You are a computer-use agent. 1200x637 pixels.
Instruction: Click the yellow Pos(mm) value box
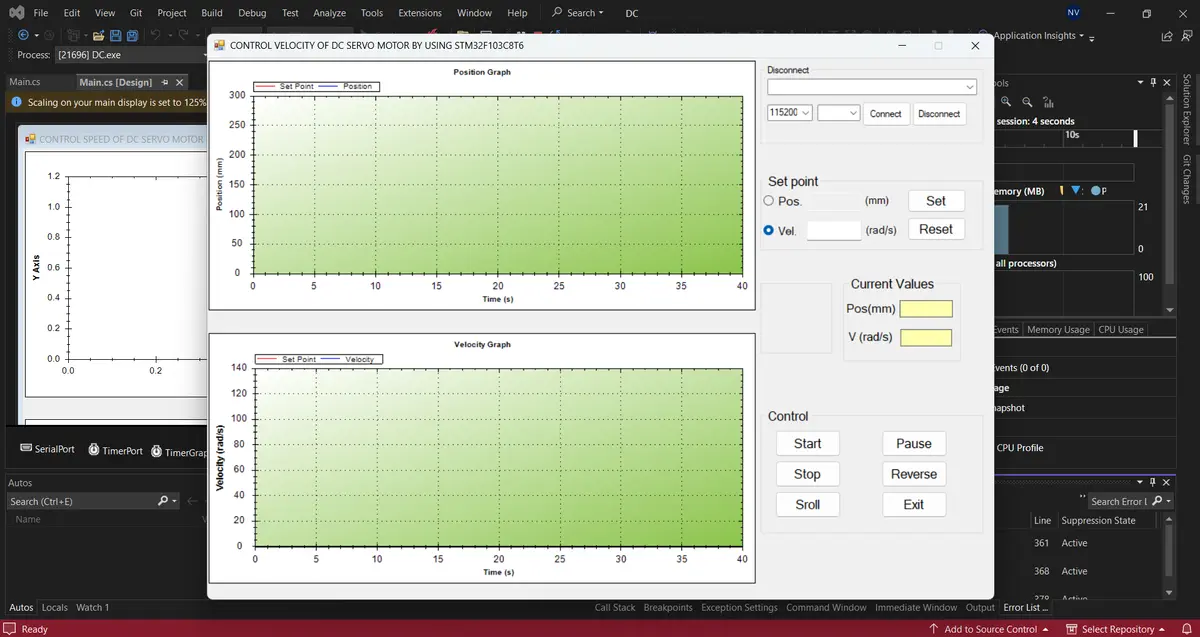[x=926, y=309]
